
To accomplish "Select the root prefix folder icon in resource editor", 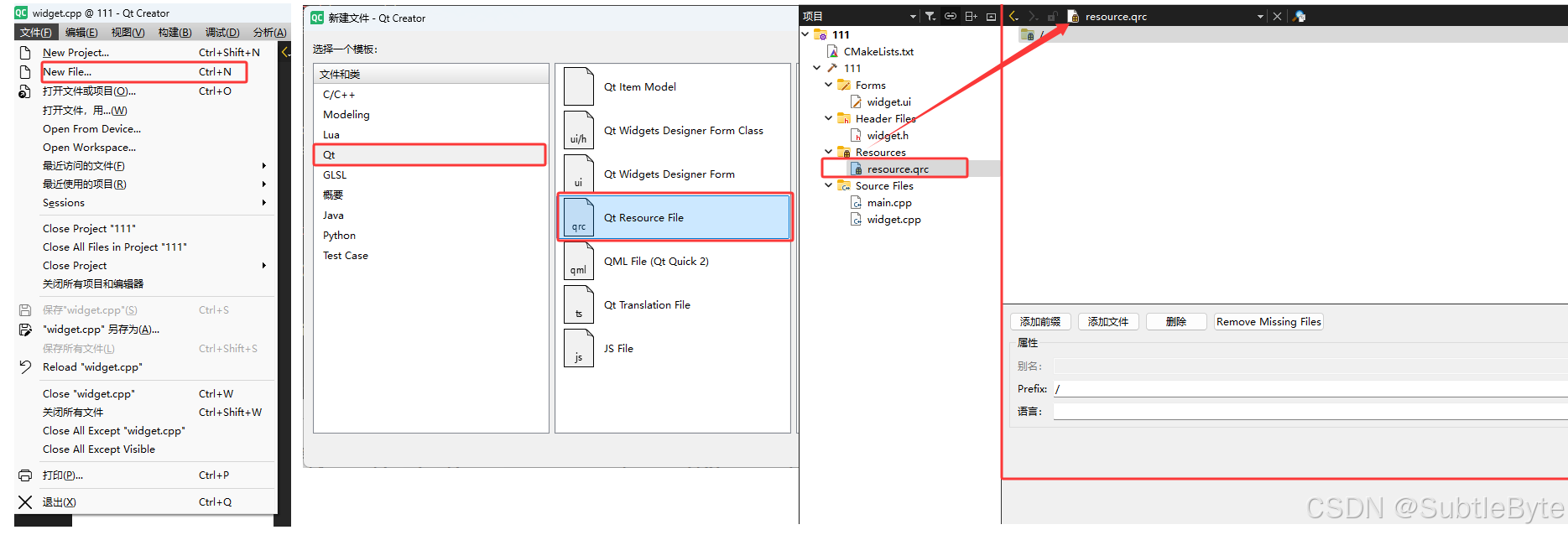I will coord(1027,34).
